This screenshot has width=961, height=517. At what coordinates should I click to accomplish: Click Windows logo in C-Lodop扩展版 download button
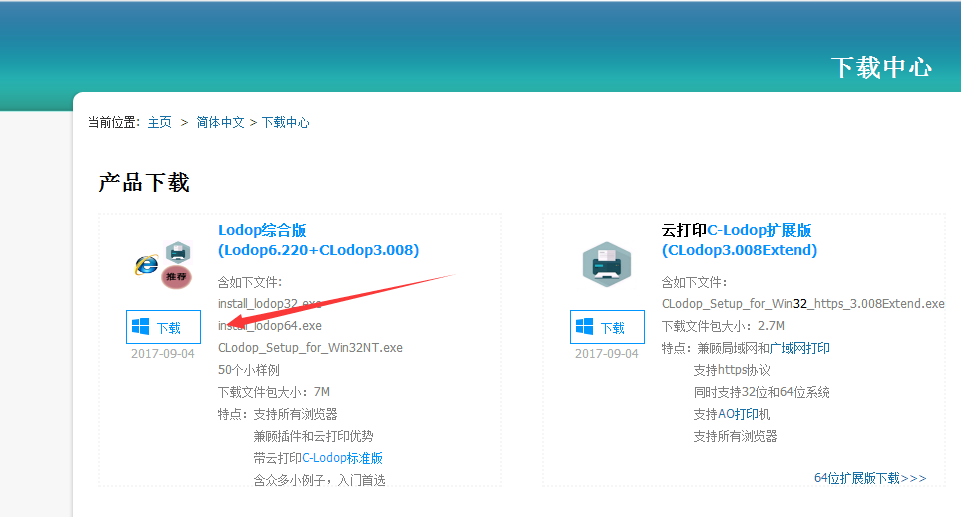[585, 327]
